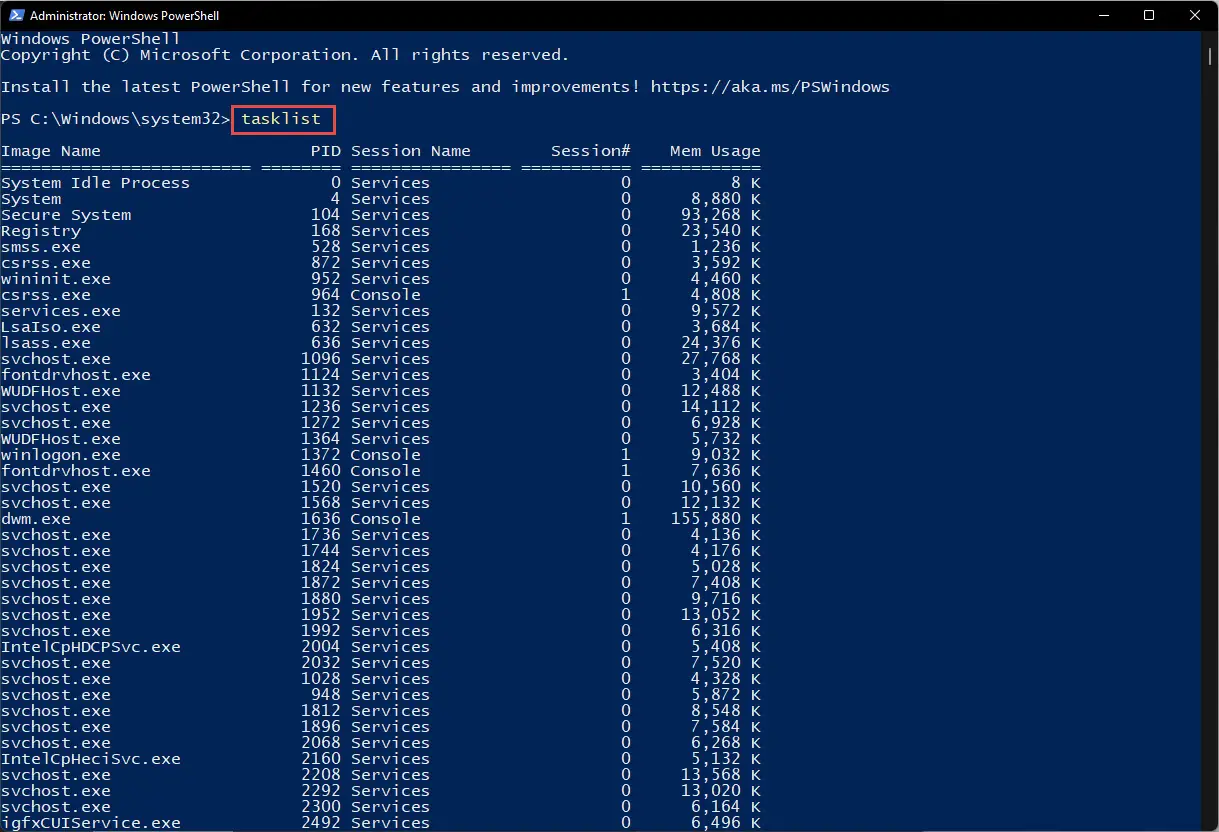
Task: Close the PowerShell window
Action: (1195, 16)
